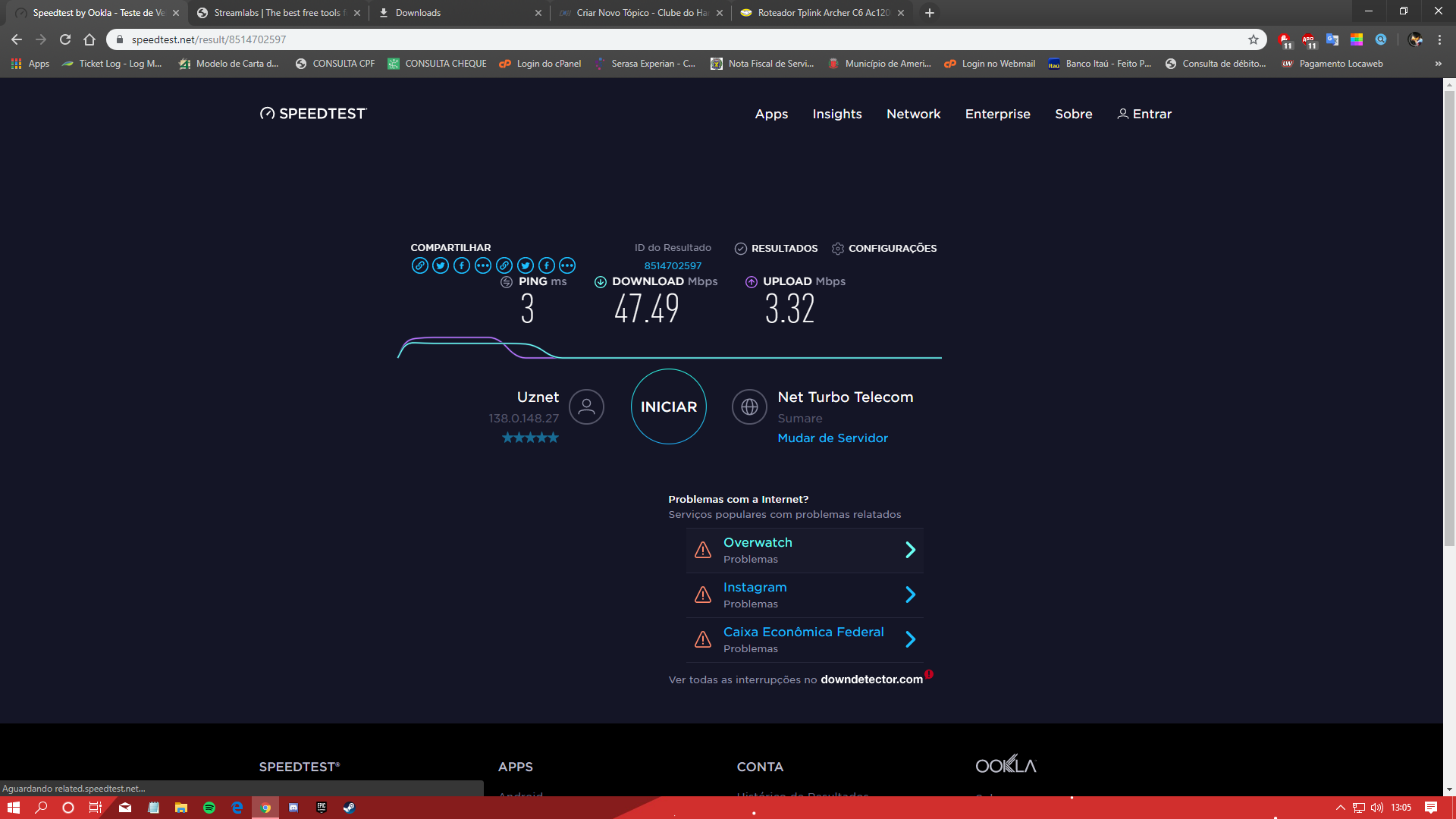Viewport: 1456px width, 819px height.
Task: Open the Windows notification center
Action: pyautogui.click(x=1431, y=808)
